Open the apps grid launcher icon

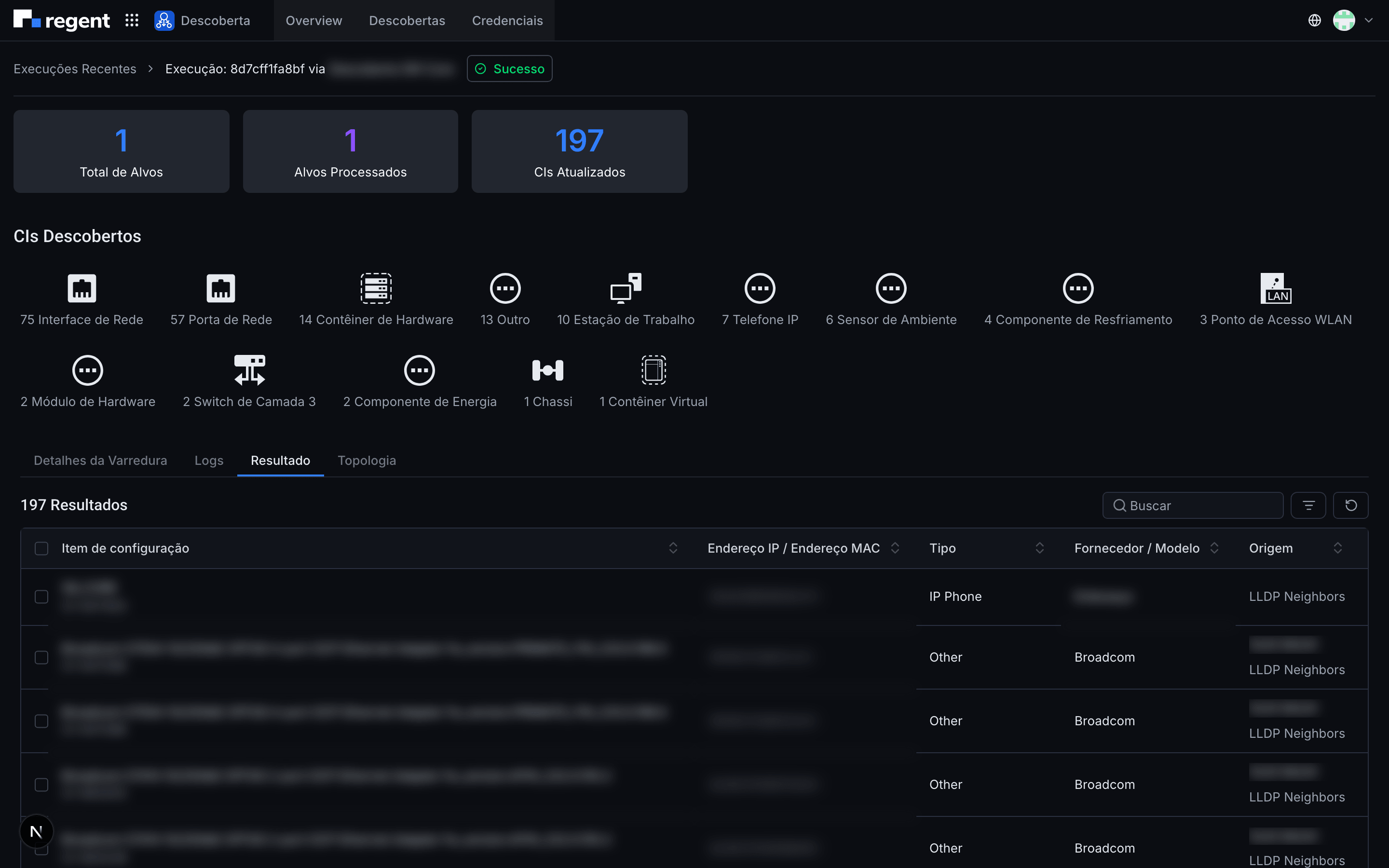pos(132,21)
